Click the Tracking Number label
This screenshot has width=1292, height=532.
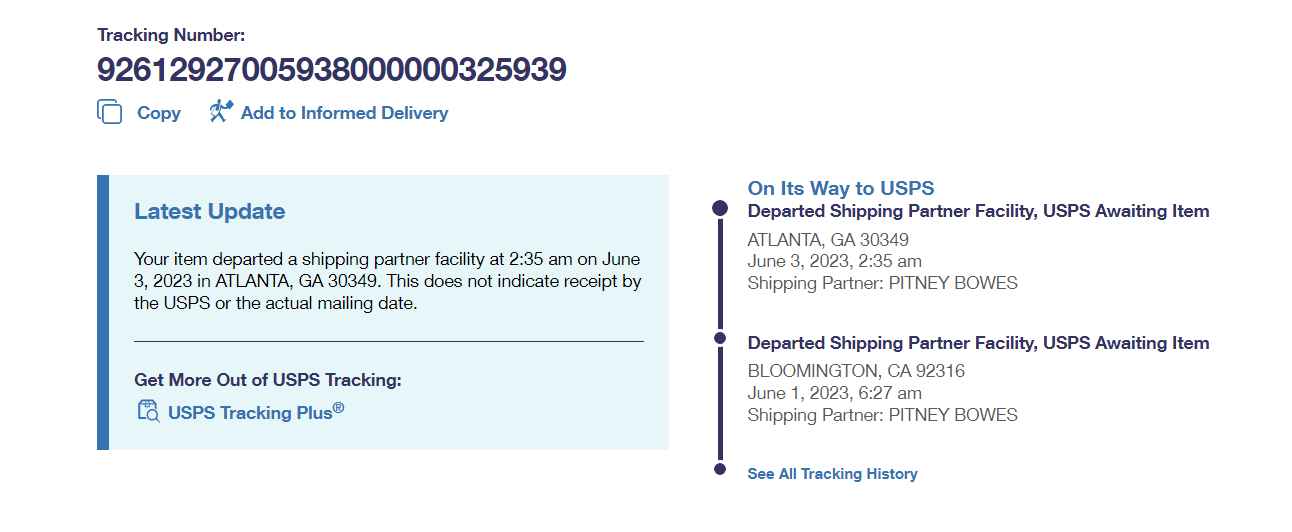tap(170, 35)
